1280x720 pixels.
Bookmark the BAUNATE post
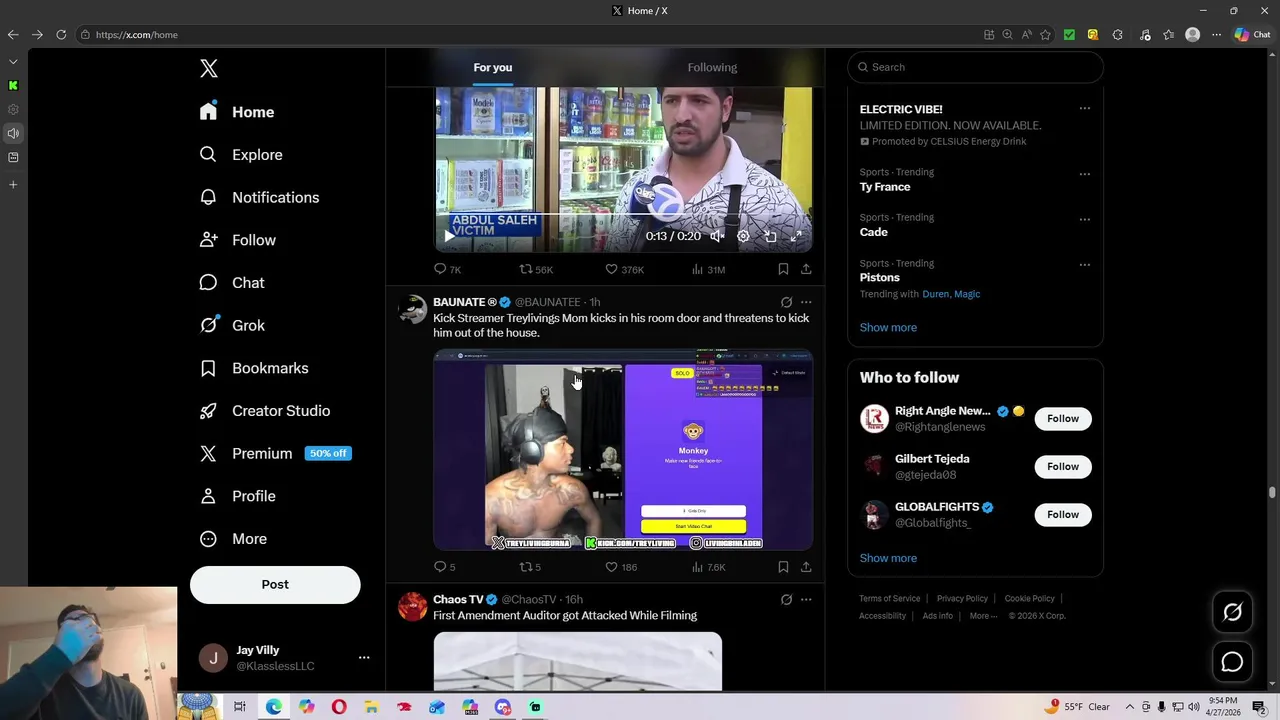[x=783, y=567]
